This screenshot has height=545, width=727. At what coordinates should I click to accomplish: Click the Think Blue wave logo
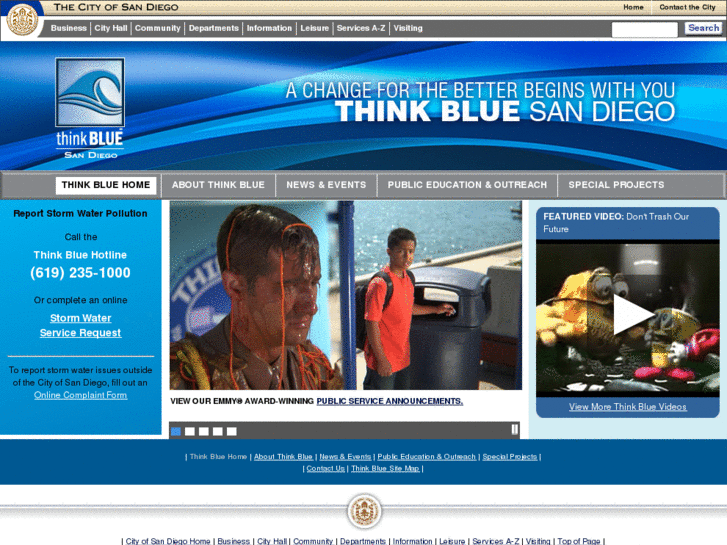point(90,92)
